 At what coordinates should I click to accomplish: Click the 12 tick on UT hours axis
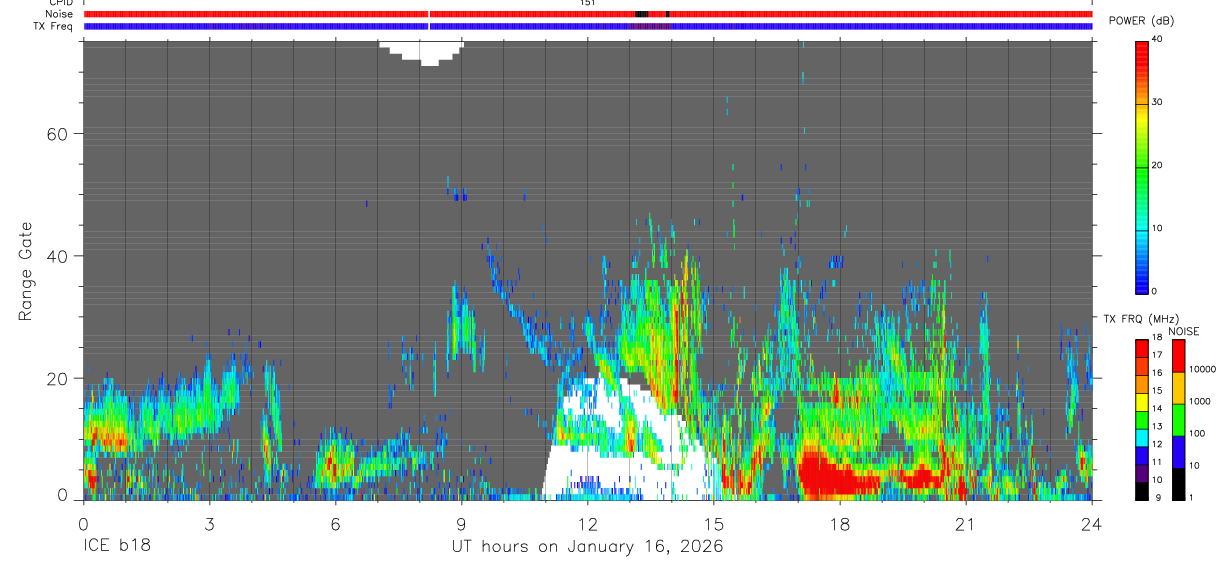pyautogui.click(x=587, y=523)
